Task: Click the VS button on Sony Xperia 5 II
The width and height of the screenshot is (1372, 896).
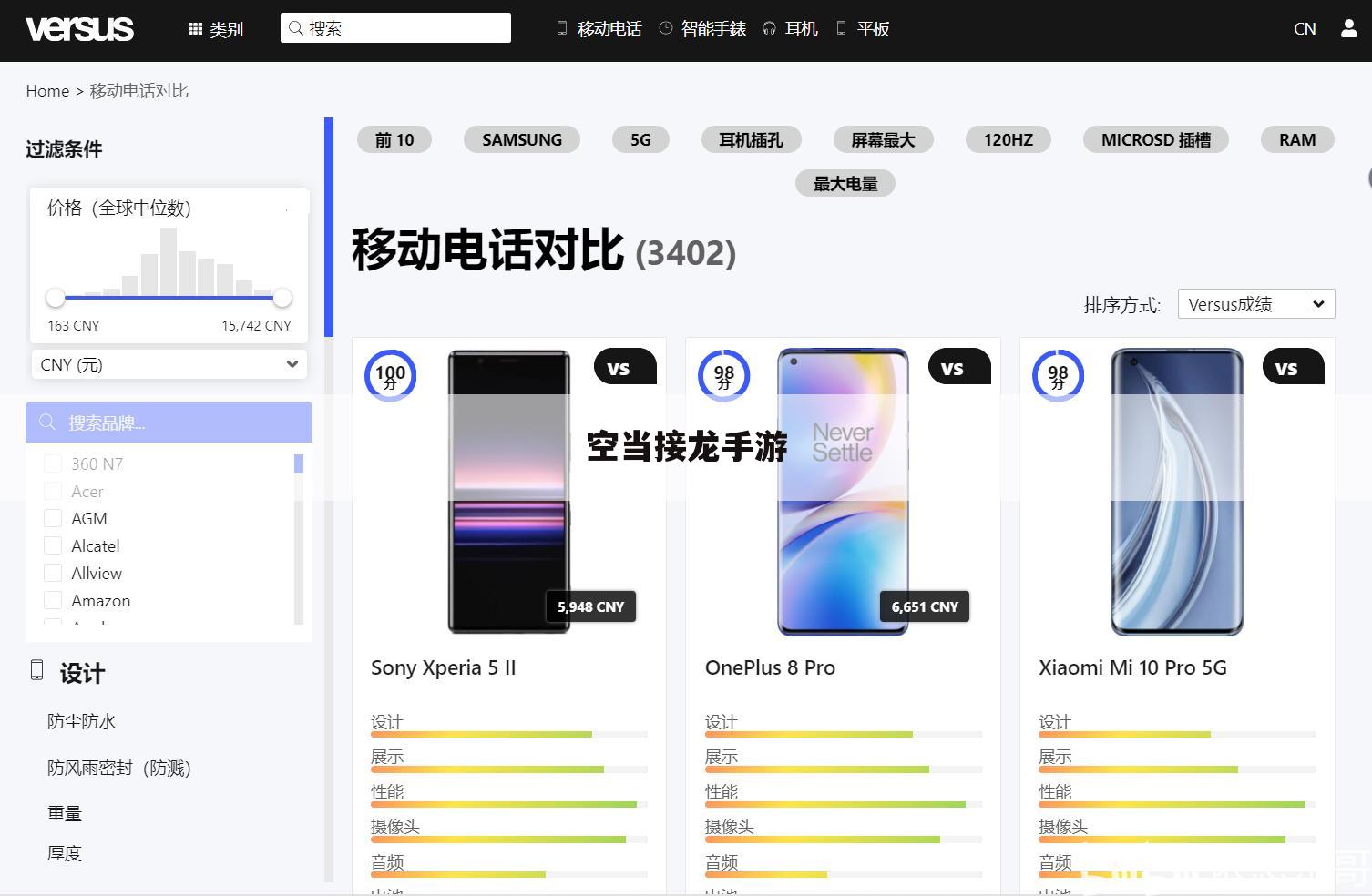Action: point(625,367)
